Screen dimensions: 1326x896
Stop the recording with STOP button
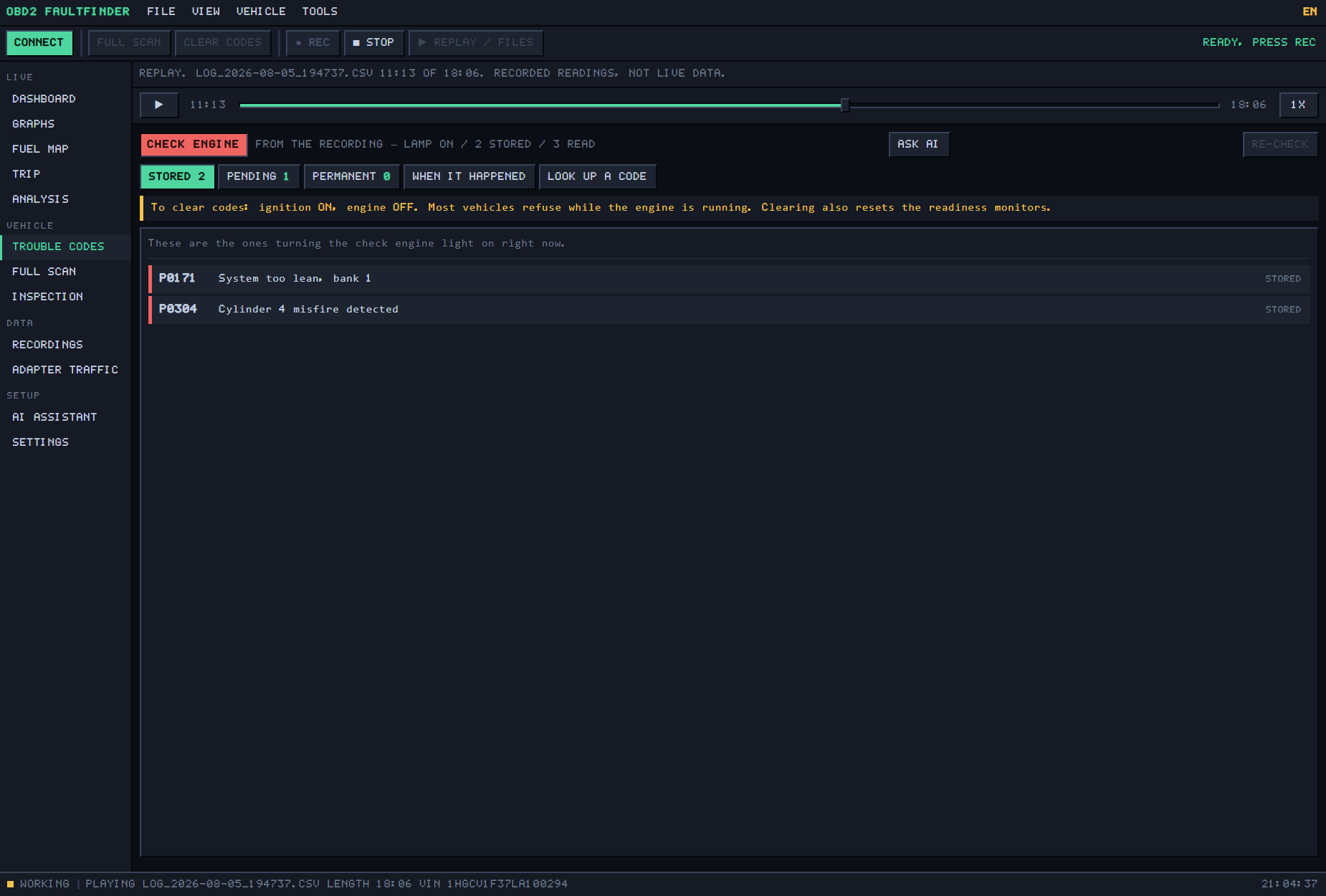point(374,42)
